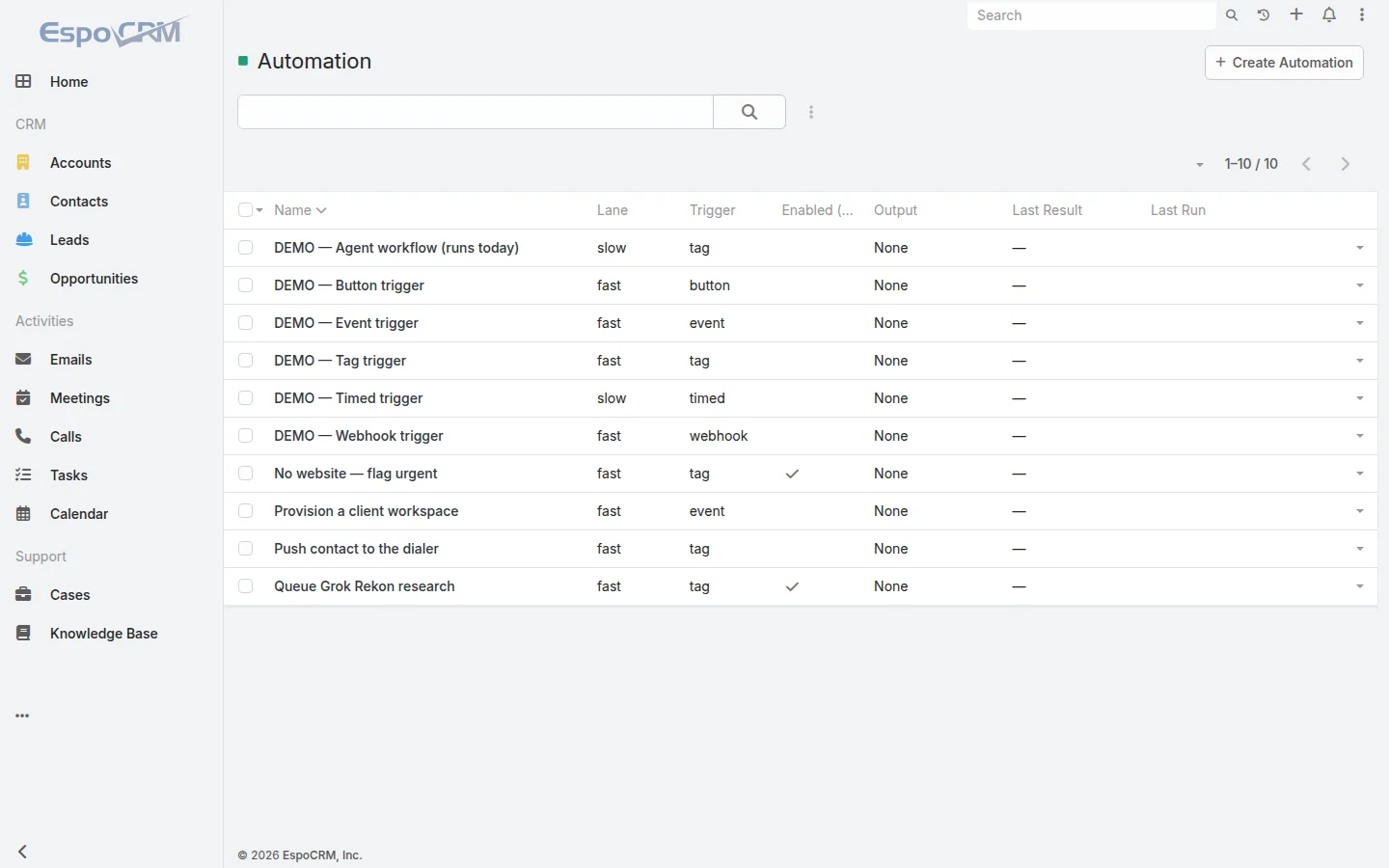
Task: Select the DEMO — Agent workflow row checkbox
Action: (245, 248)
